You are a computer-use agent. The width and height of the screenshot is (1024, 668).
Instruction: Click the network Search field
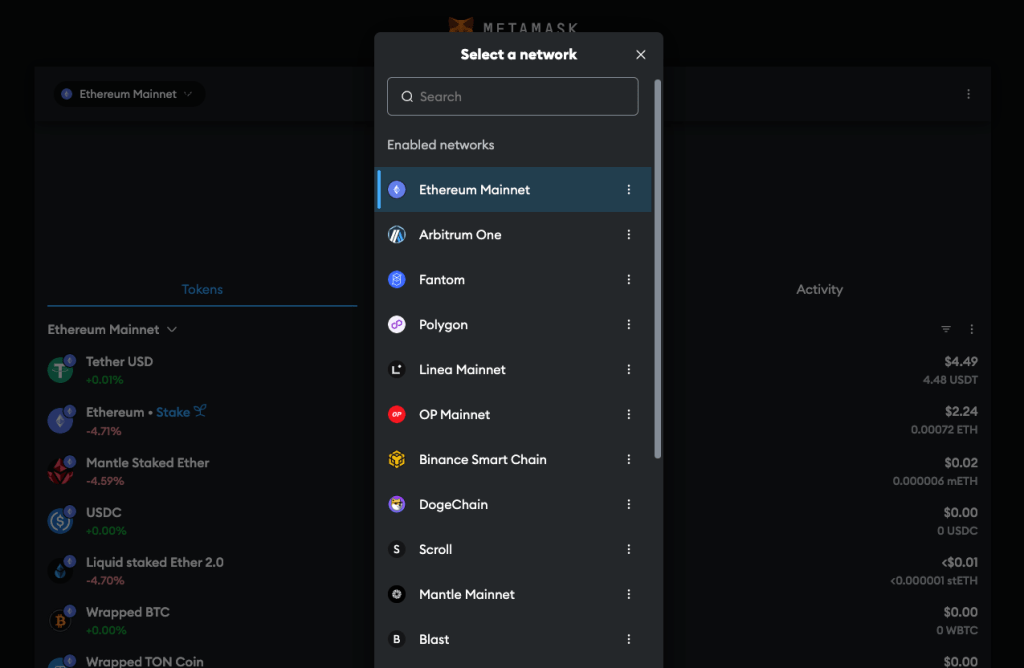[513, 97]
